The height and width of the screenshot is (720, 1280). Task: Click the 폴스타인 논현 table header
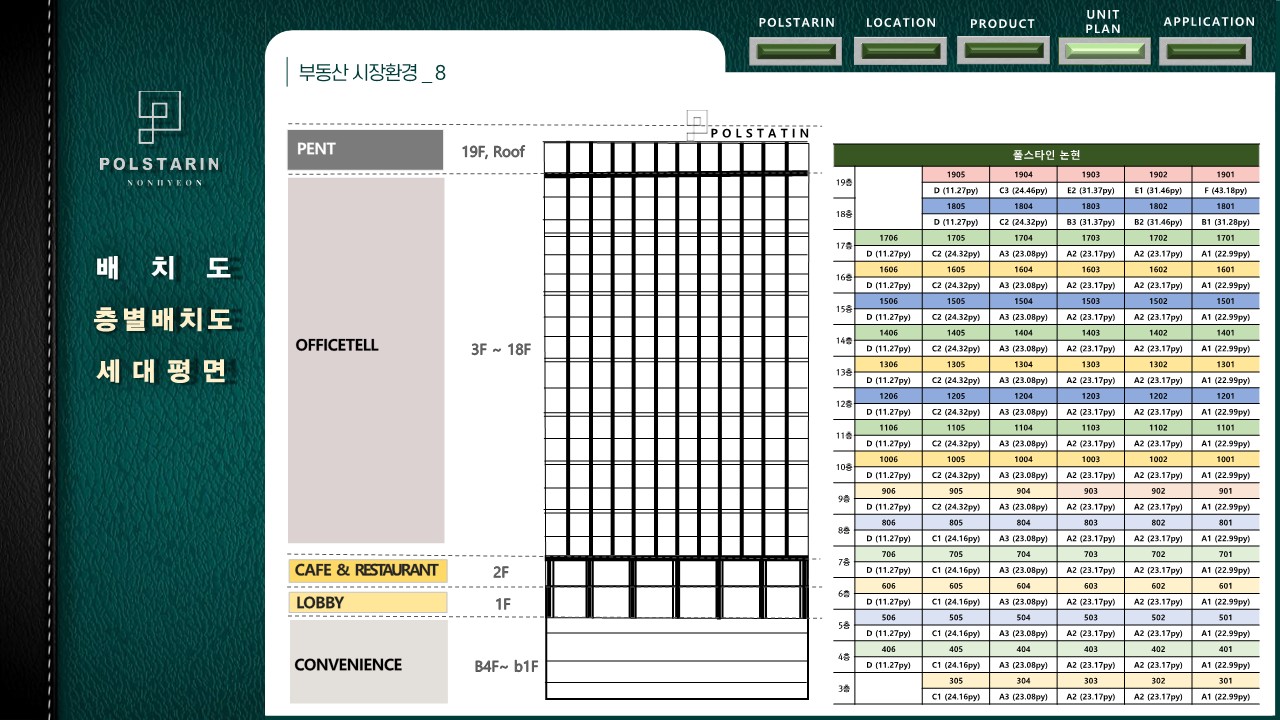1046,155
